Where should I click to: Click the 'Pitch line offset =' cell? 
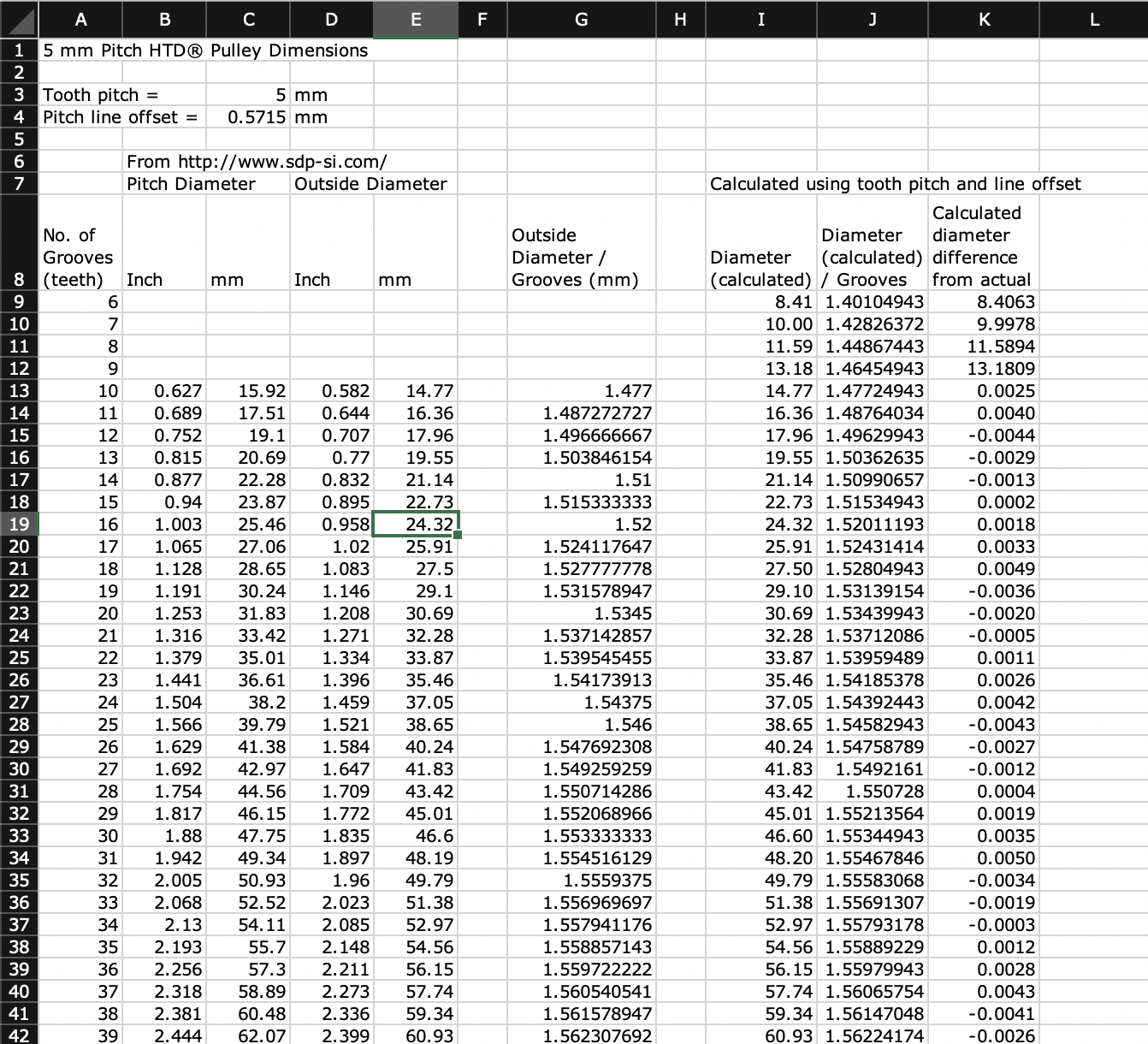point(122,116)
